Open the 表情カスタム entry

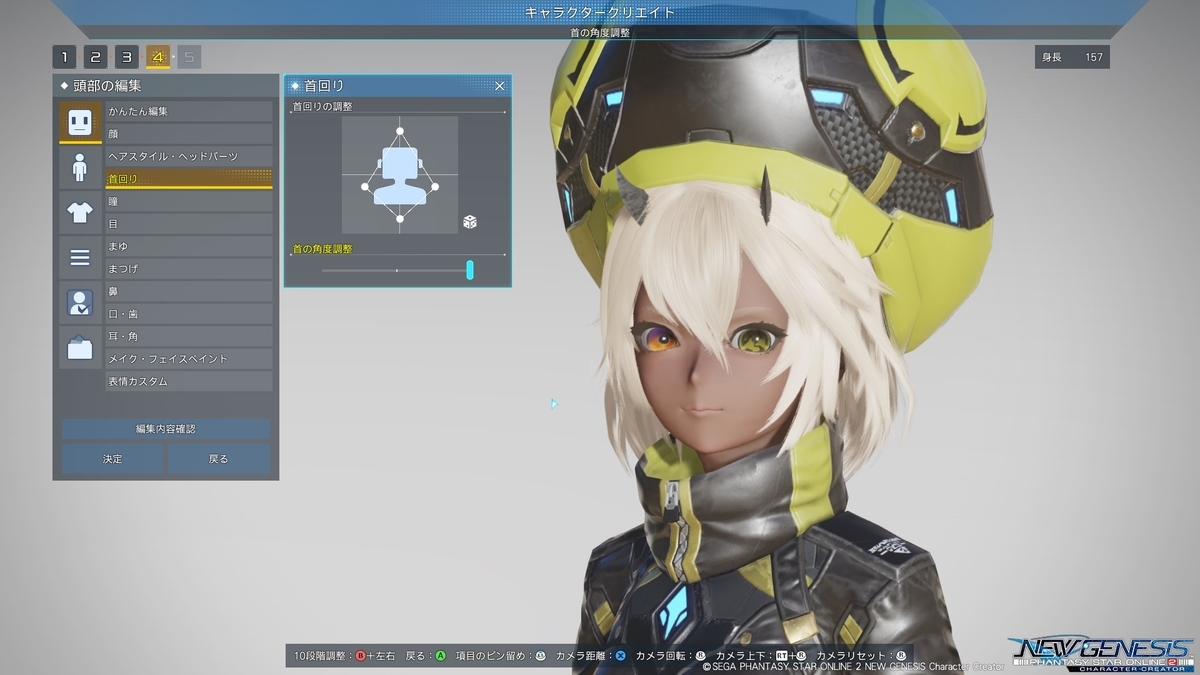coord(189,381)
